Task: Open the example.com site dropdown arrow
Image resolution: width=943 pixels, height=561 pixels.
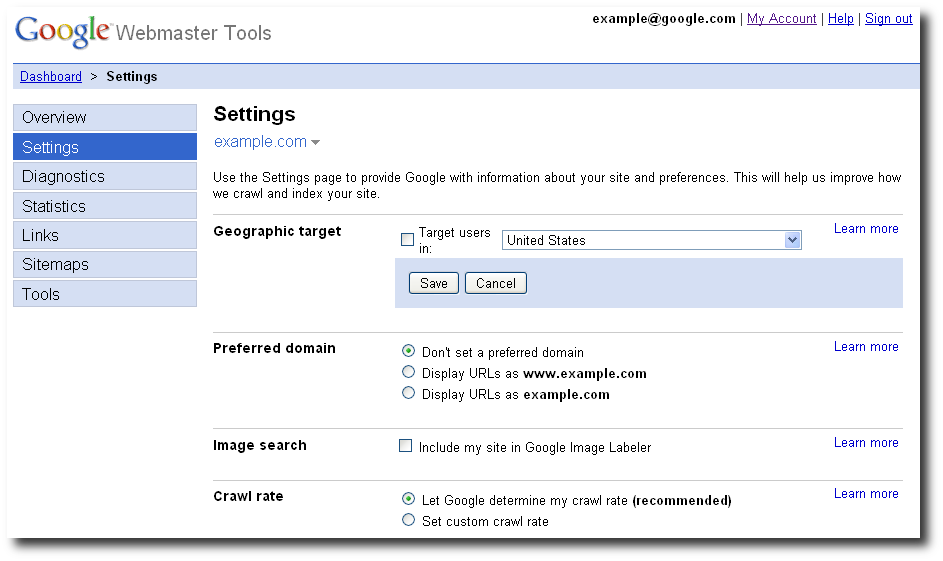Action: 316,143
